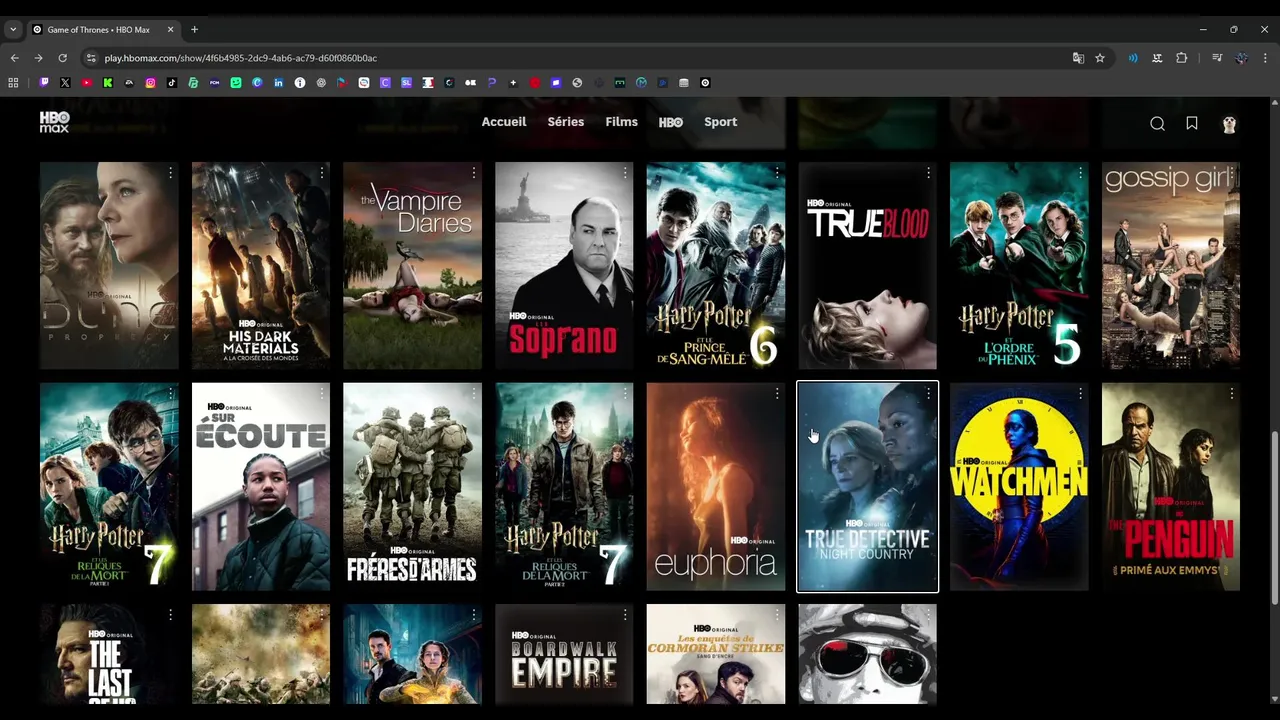Go to Sport in the navigation
Image resolution: width=1280 pixels, height=720 pixels.
[x=721, y=122]
